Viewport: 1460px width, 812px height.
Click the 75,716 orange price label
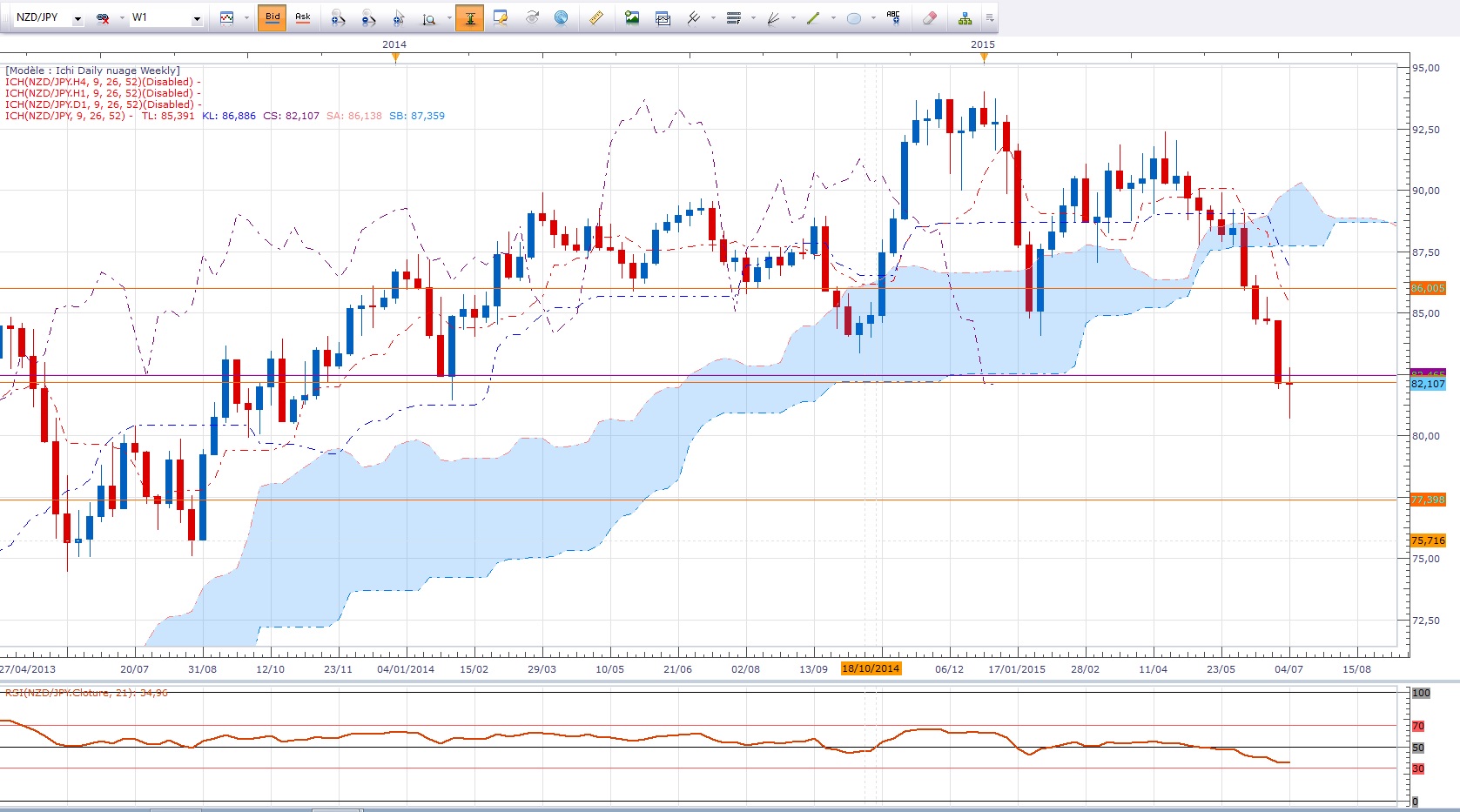1428,540
